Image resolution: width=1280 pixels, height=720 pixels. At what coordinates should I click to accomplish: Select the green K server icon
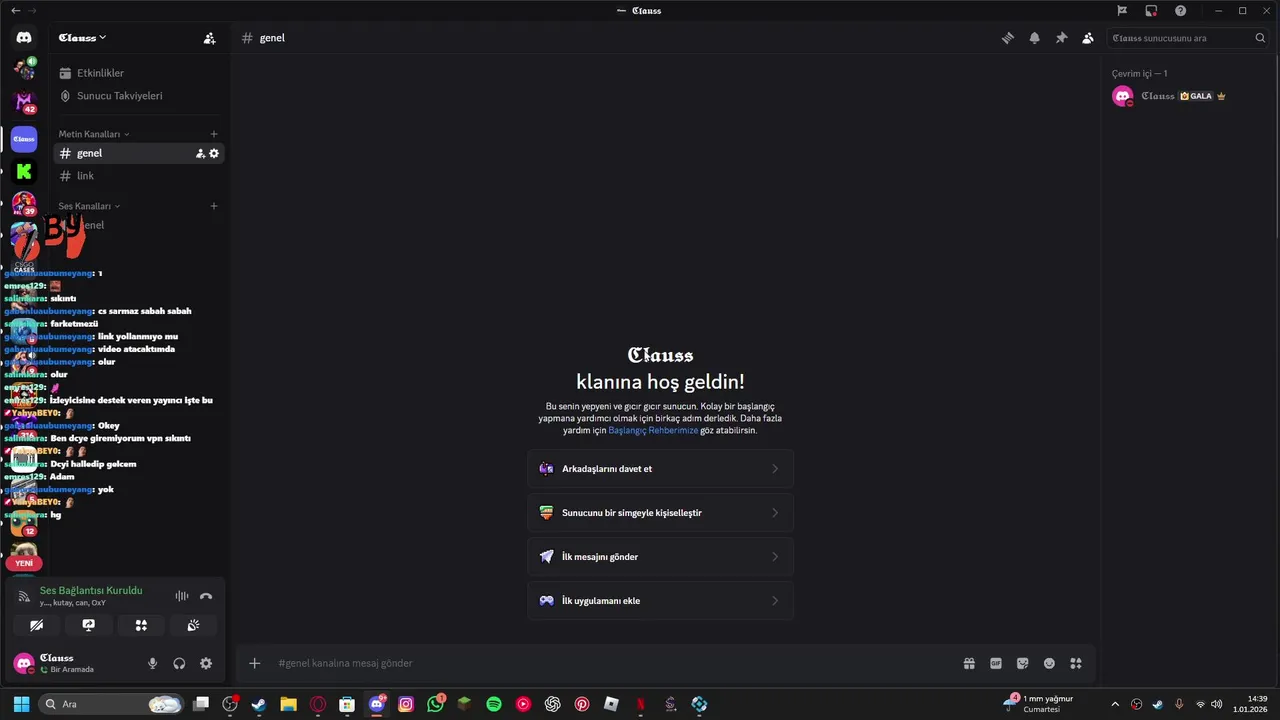(x=24, y=172)
